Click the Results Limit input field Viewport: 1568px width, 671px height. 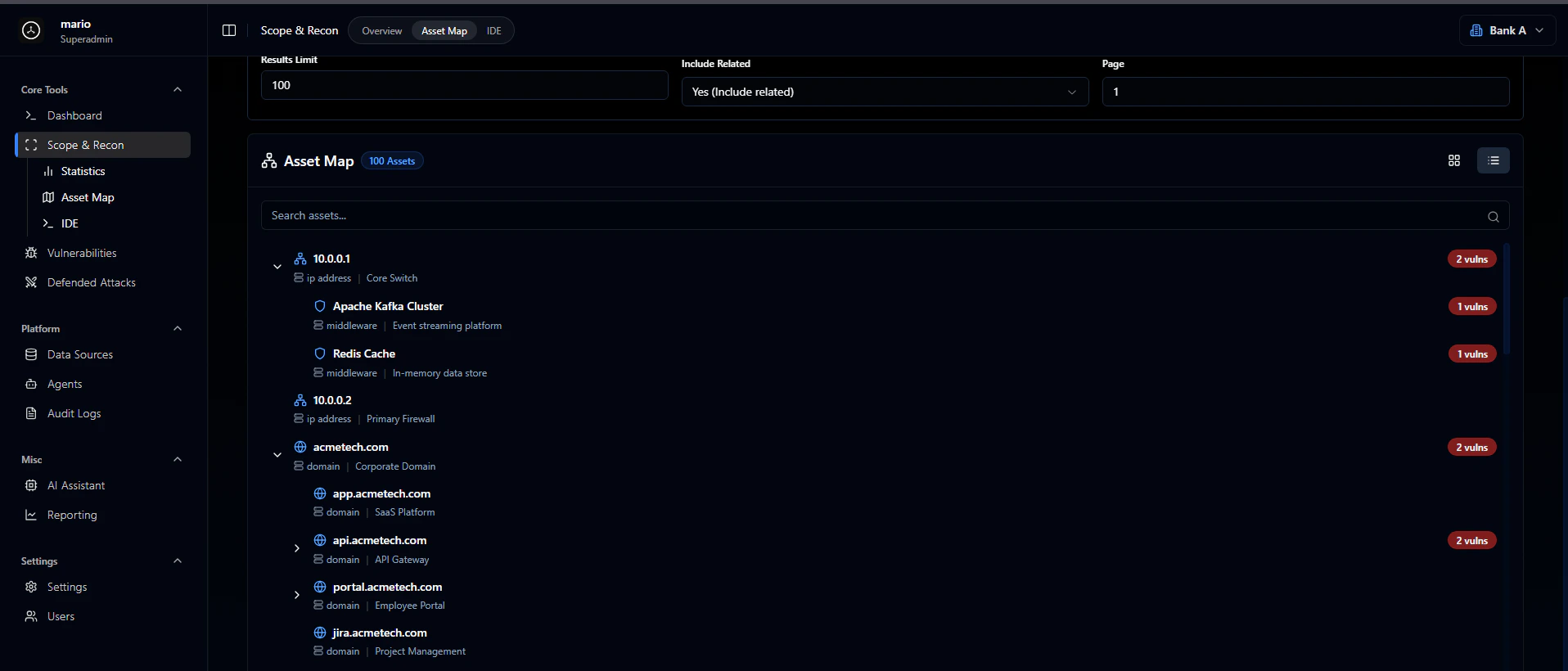tap(464, 85)
